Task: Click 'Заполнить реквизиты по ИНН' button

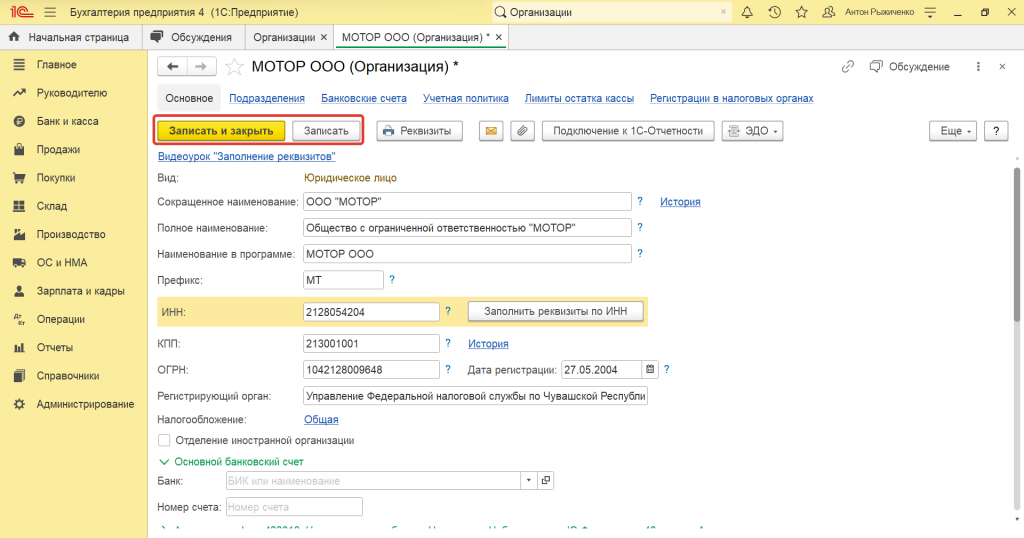Action: [555, 311]
